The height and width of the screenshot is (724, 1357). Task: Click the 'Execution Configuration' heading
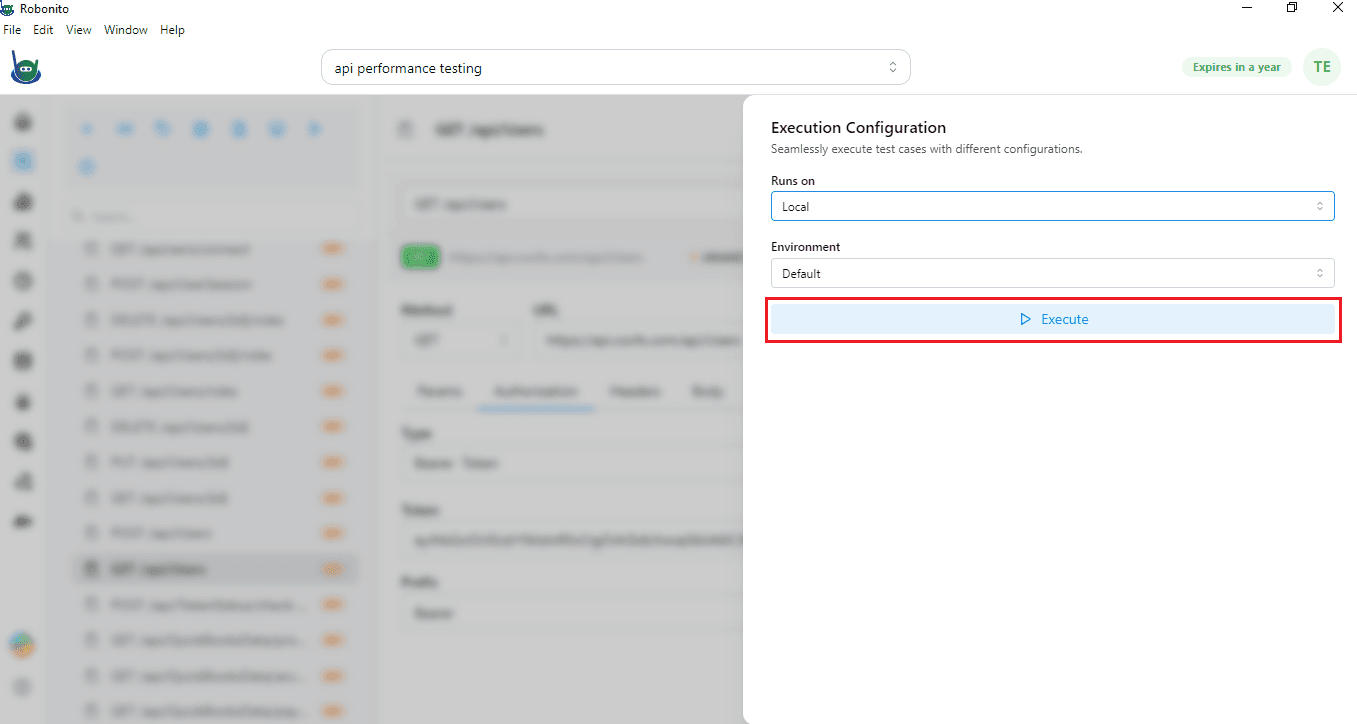pyautogui.click(x=858, y=127)
